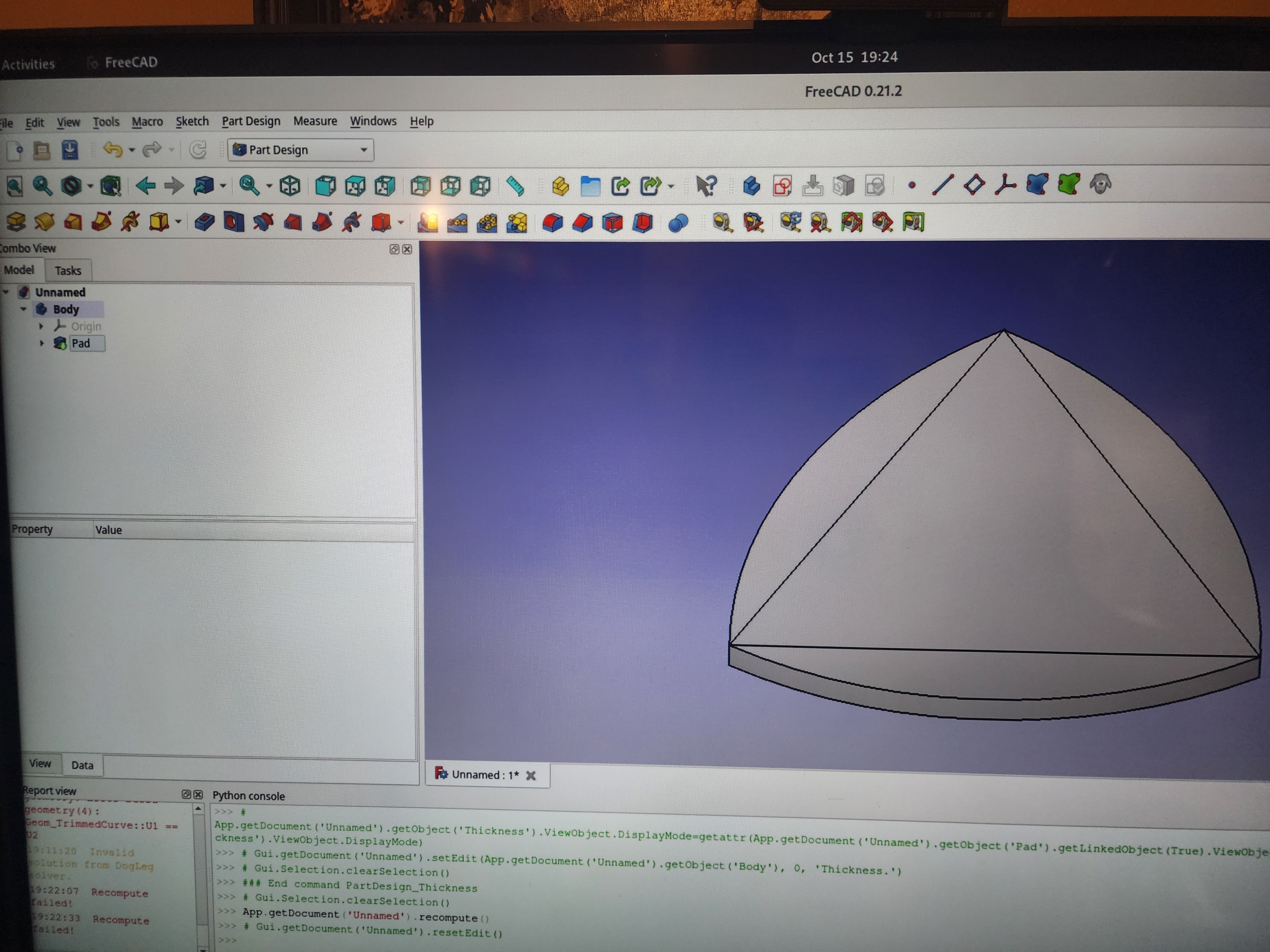Click the Property column header
The image size is (1270, 952).
coord(51,529)
